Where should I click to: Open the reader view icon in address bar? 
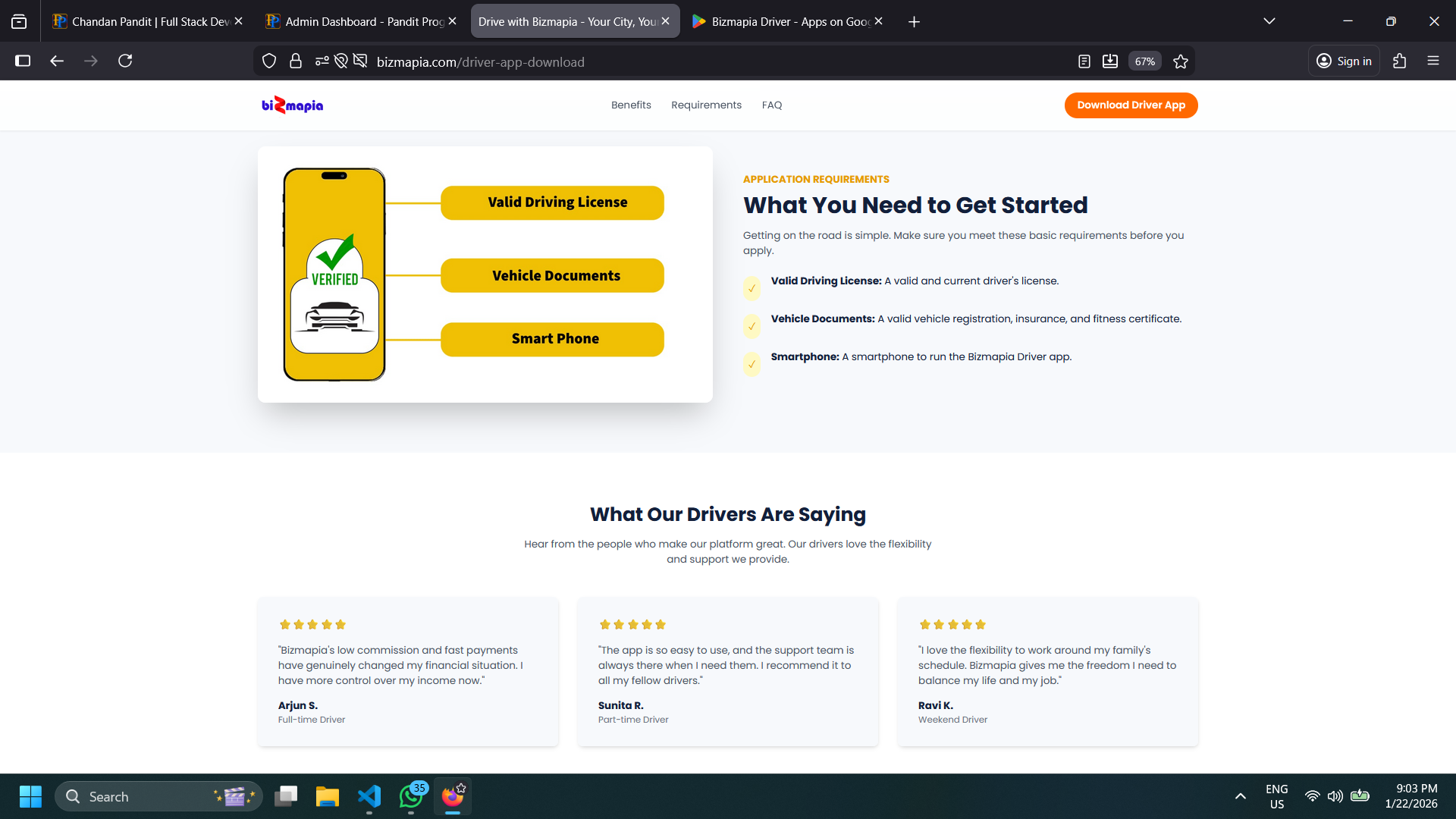coord(1084,61)
